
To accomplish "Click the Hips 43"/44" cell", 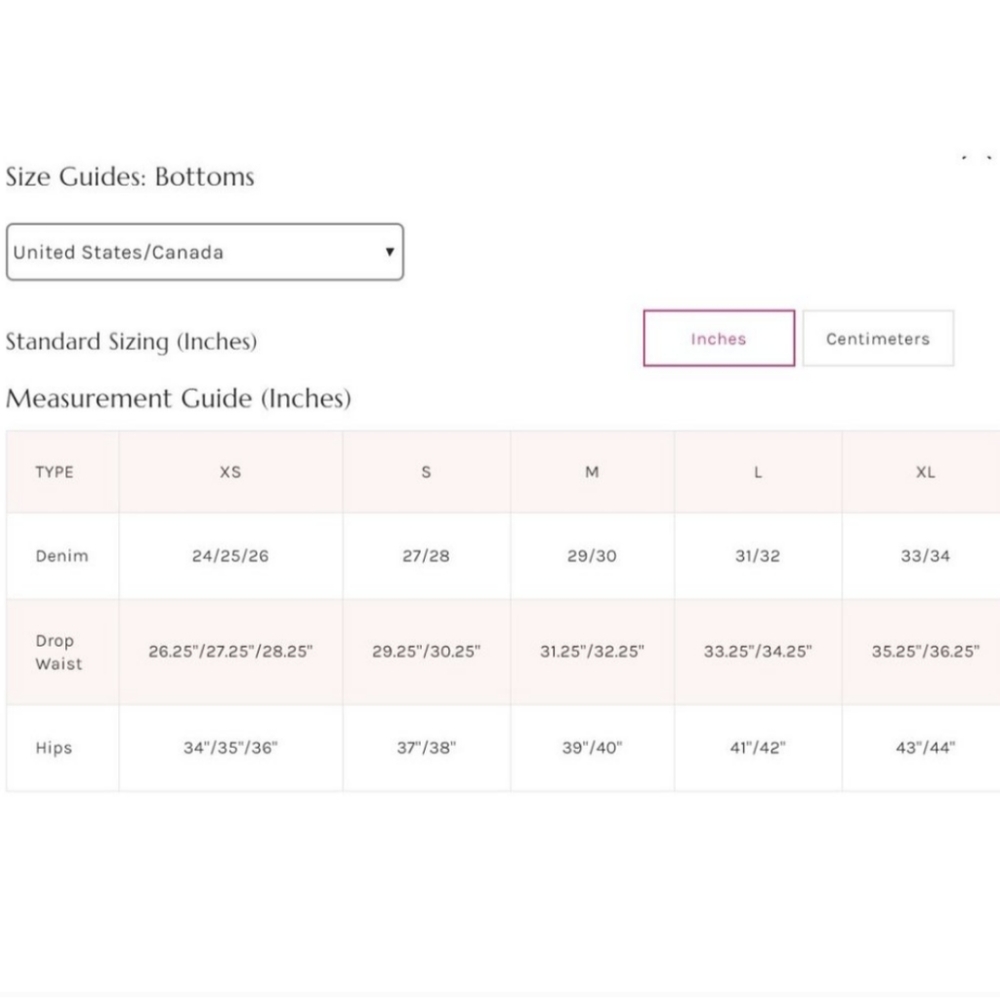I will [x=925, y=748].
